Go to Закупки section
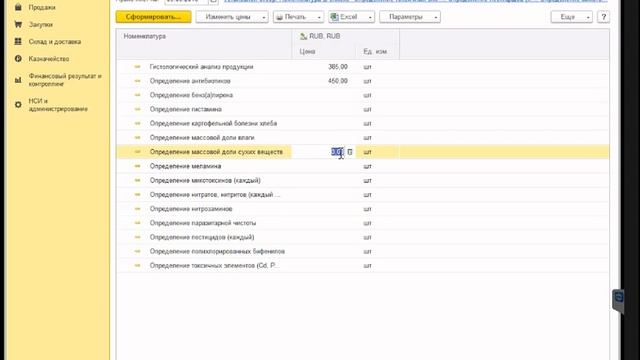 click(x=40, y=24)
